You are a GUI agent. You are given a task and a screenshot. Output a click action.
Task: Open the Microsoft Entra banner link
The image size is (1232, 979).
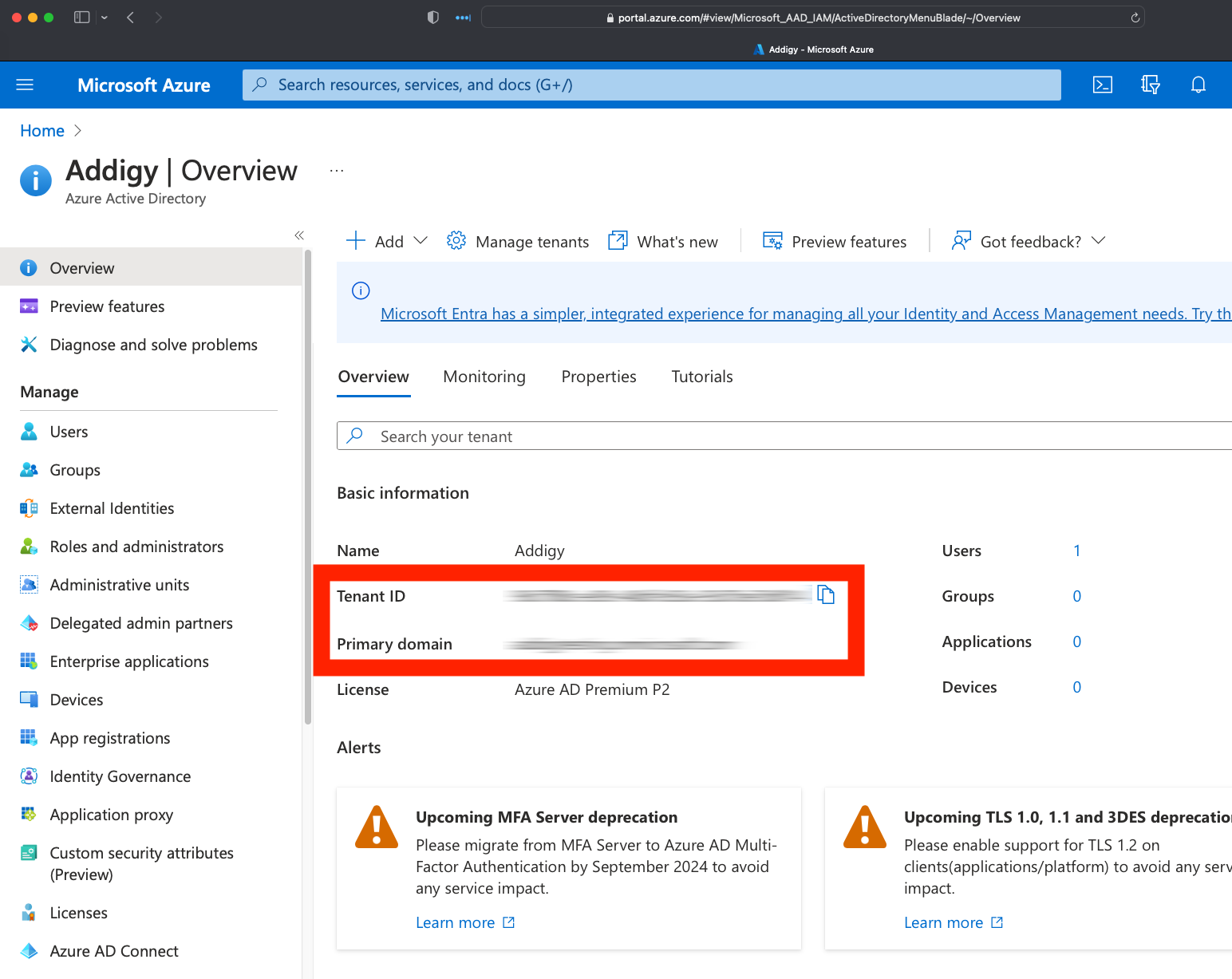click(806, 314)
